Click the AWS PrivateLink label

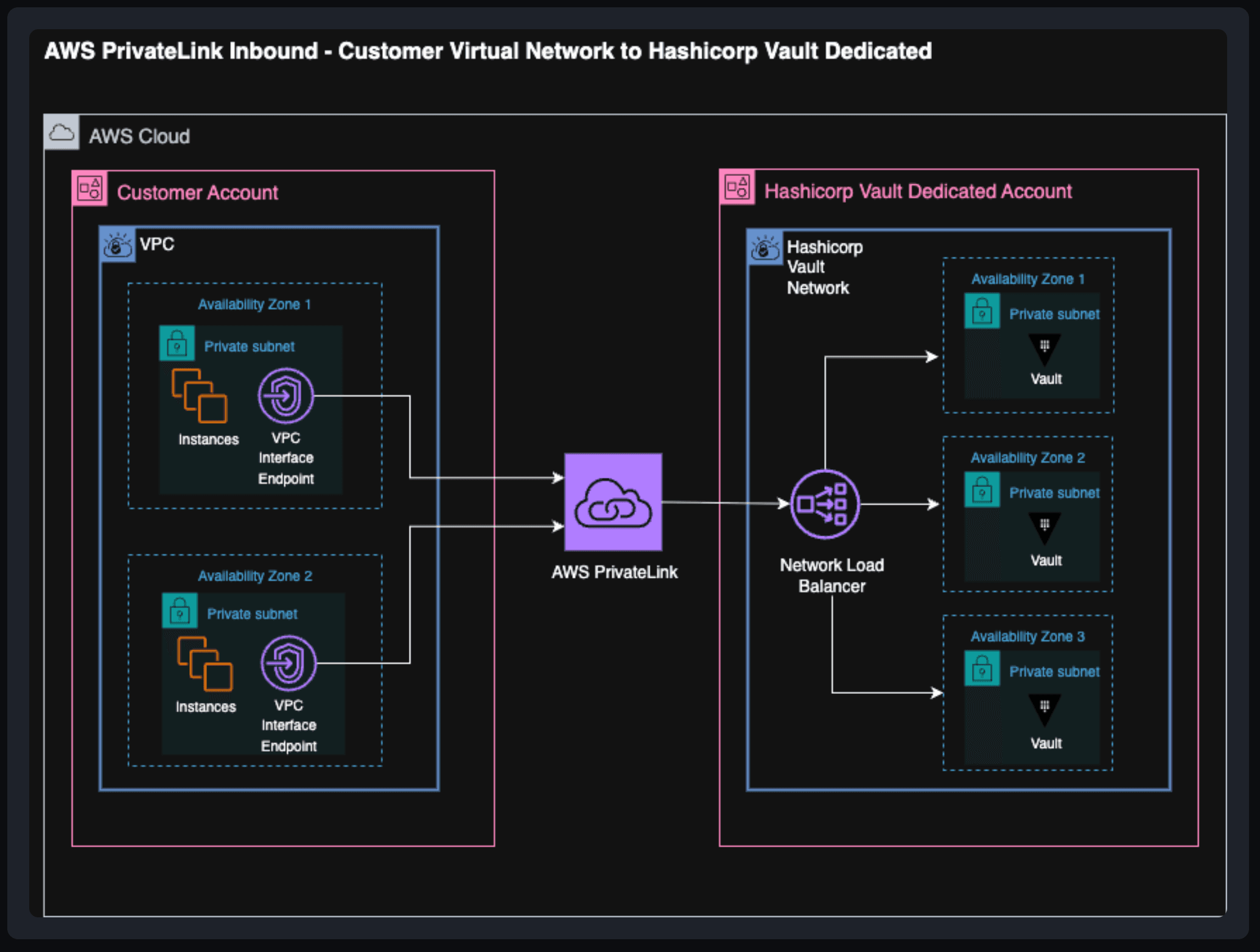614,571
